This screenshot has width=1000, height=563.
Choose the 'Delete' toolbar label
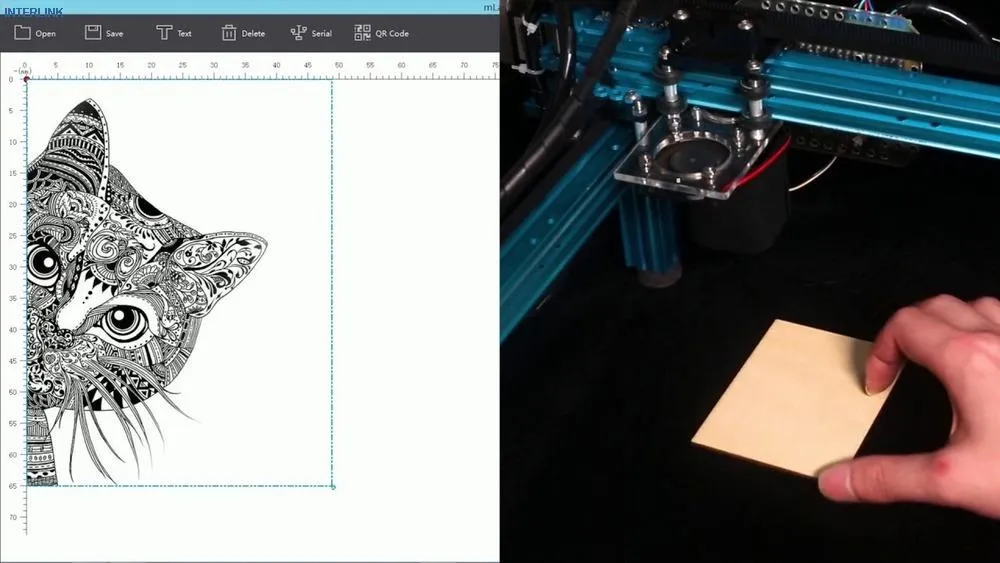pyautogui.click(x=254, y=34)
